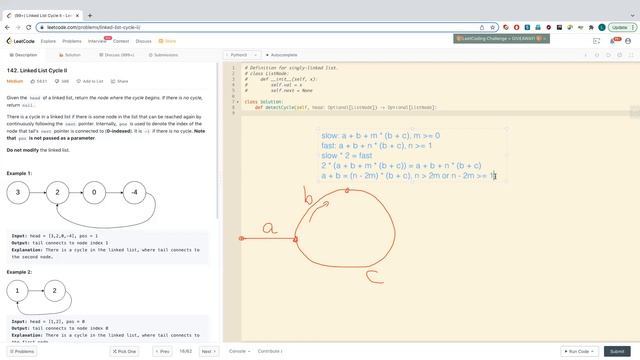The image size is (640, 360).
Task: Switch to the Submissions tab
Action: tap(163, 55)
